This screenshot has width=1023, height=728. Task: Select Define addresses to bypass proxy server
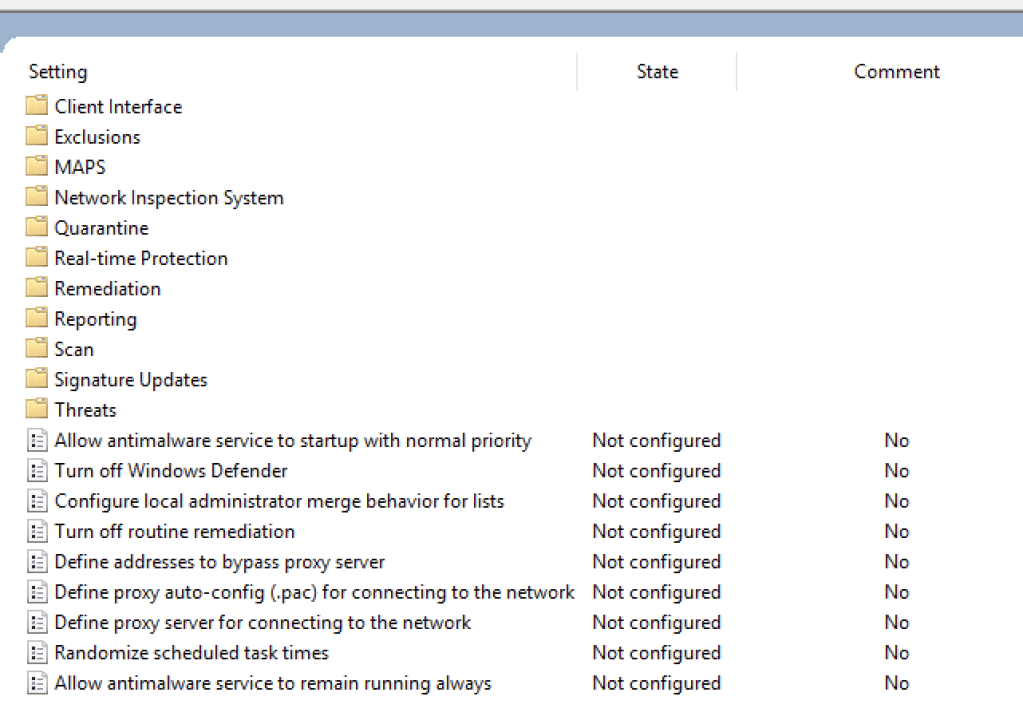pyautogui.click(x=219, y=562)
